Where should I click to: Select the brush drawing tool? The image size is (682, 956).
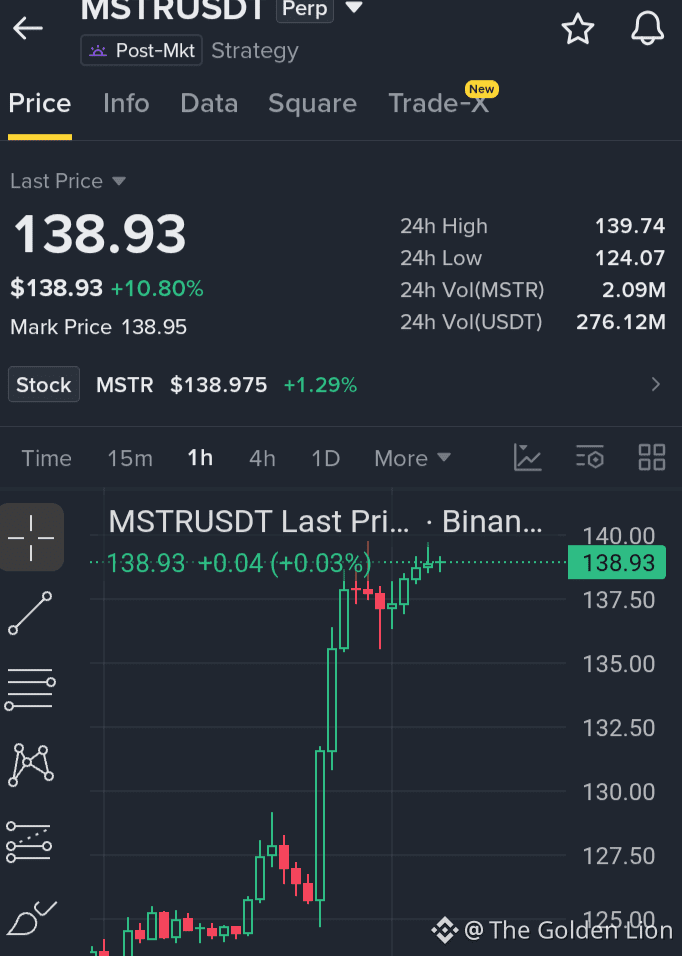pyautogui.click(x=32, y=918)
